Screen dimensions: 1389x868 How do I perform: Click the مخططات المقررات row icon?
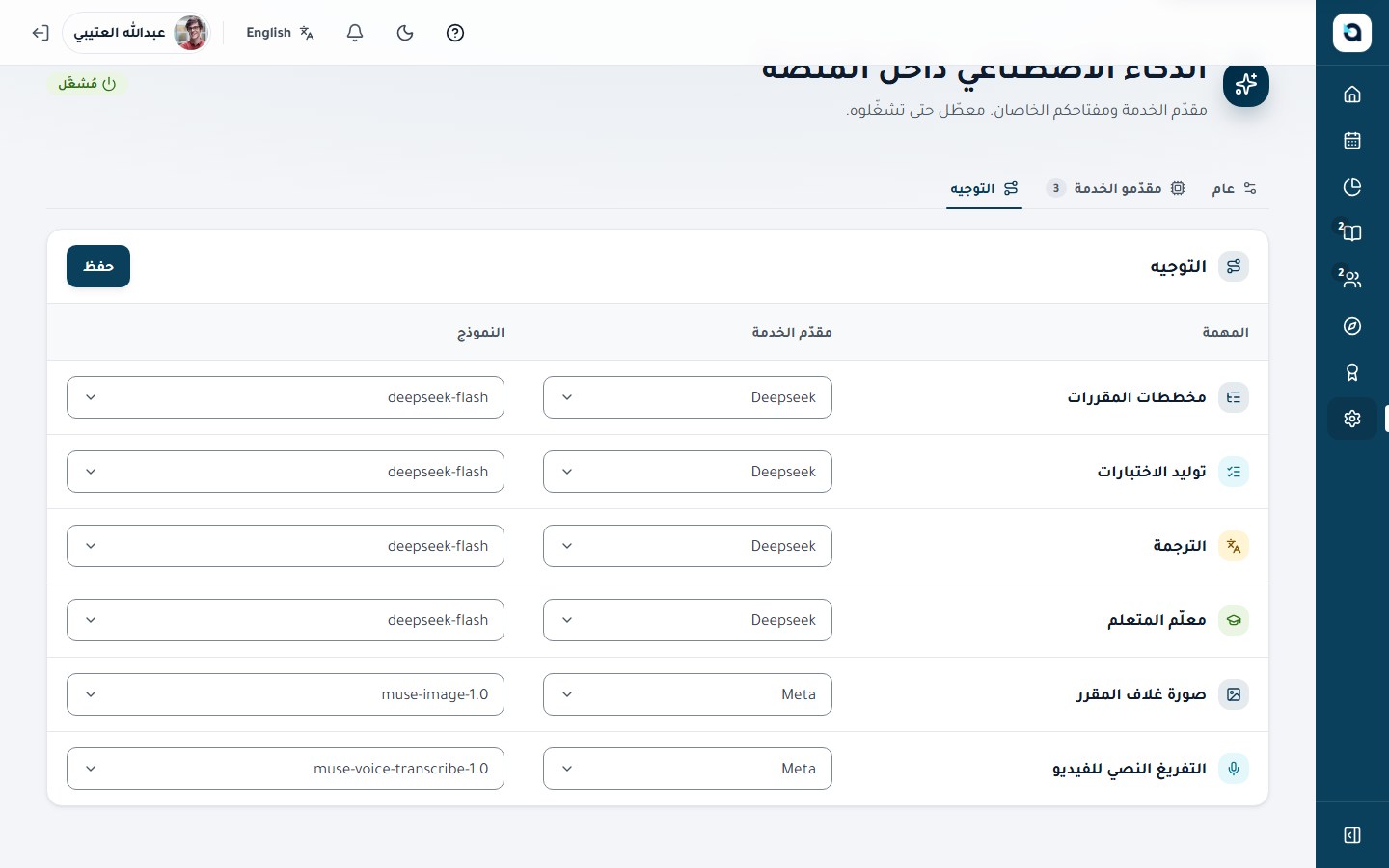point(1234,397)
